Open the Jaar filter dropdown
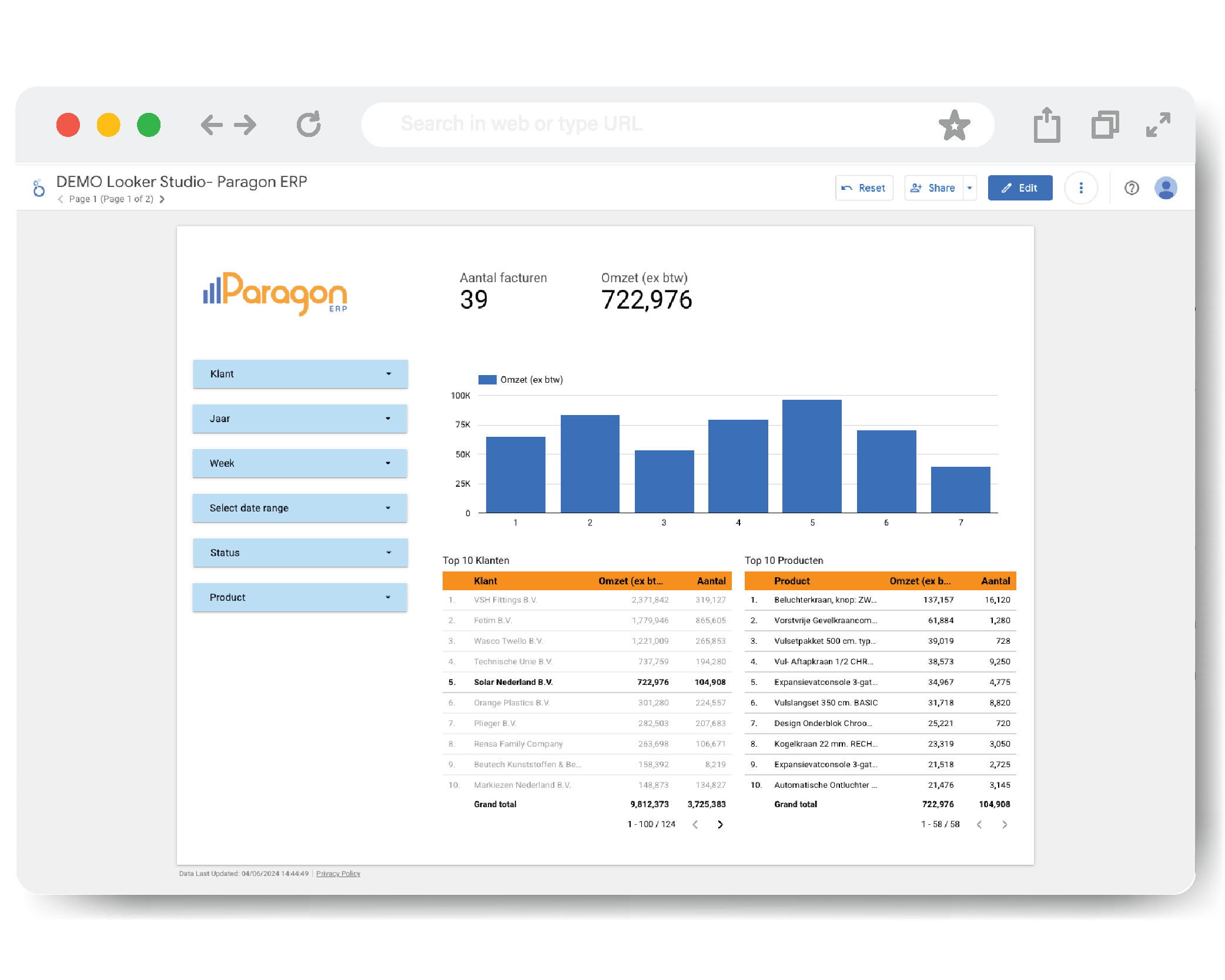The image size is (1225, 980). point(300,419)
